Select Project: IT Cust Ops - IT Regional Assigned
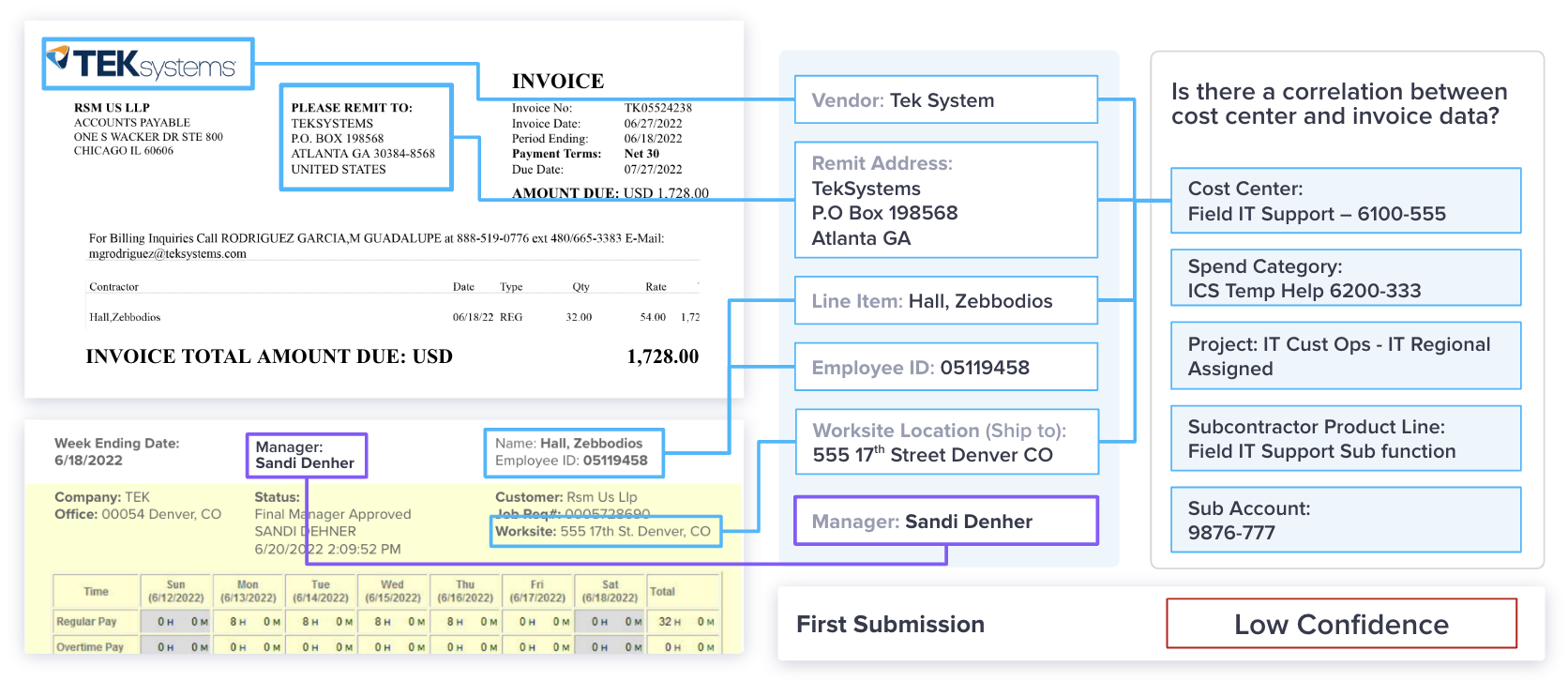The image size is (1568, 681). (1346, 356)
